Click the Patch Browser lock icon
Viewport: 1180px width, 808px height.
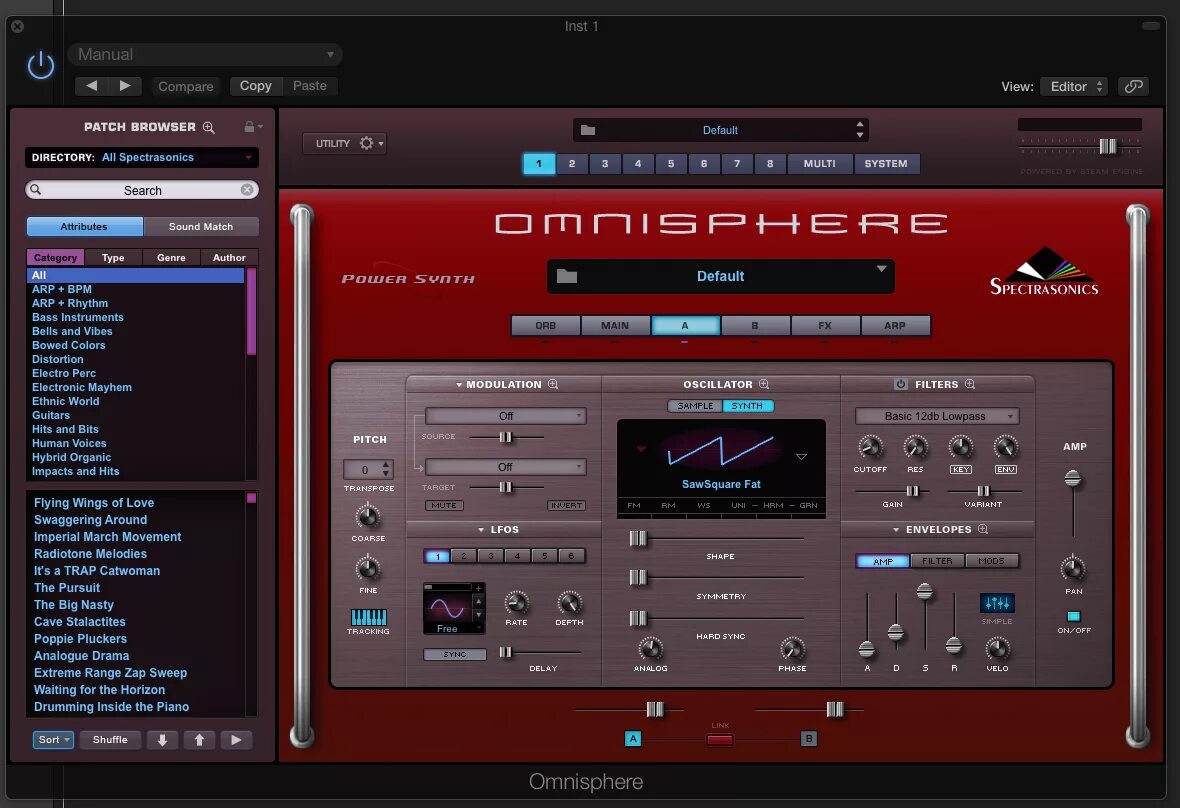[x=249, y=126]
